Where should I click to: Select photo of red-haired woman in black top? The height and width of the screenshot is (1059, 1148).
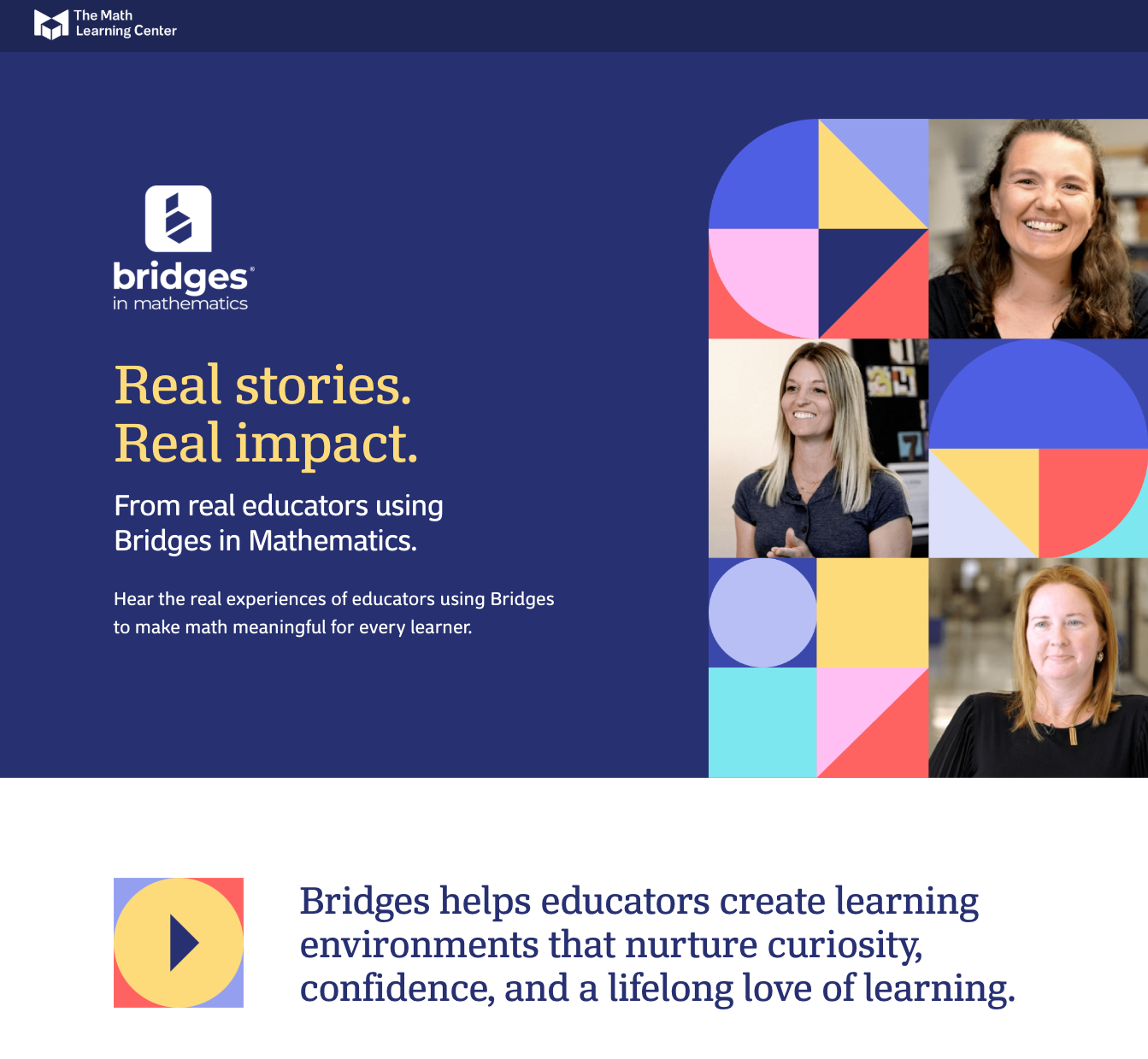1038,668
